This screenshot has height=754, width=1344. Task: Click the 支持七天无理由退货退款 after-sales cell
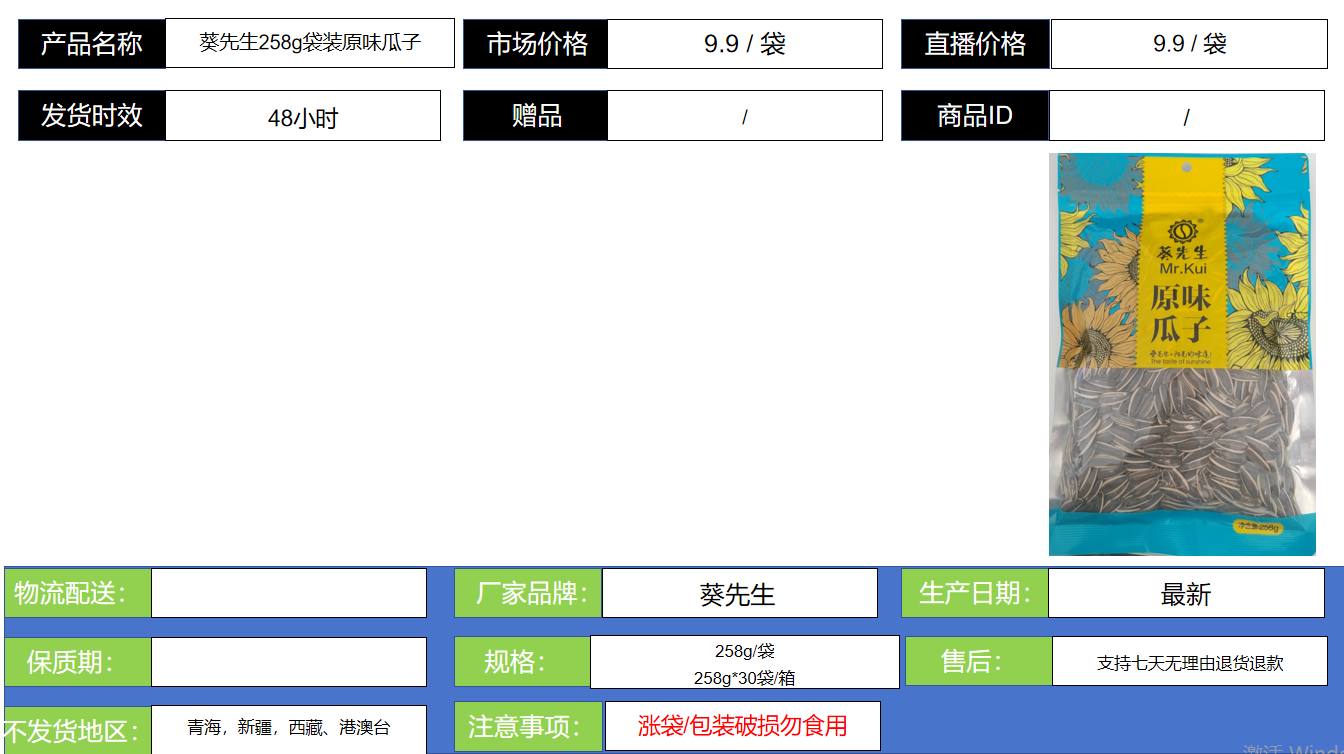tap(1189, 662)
